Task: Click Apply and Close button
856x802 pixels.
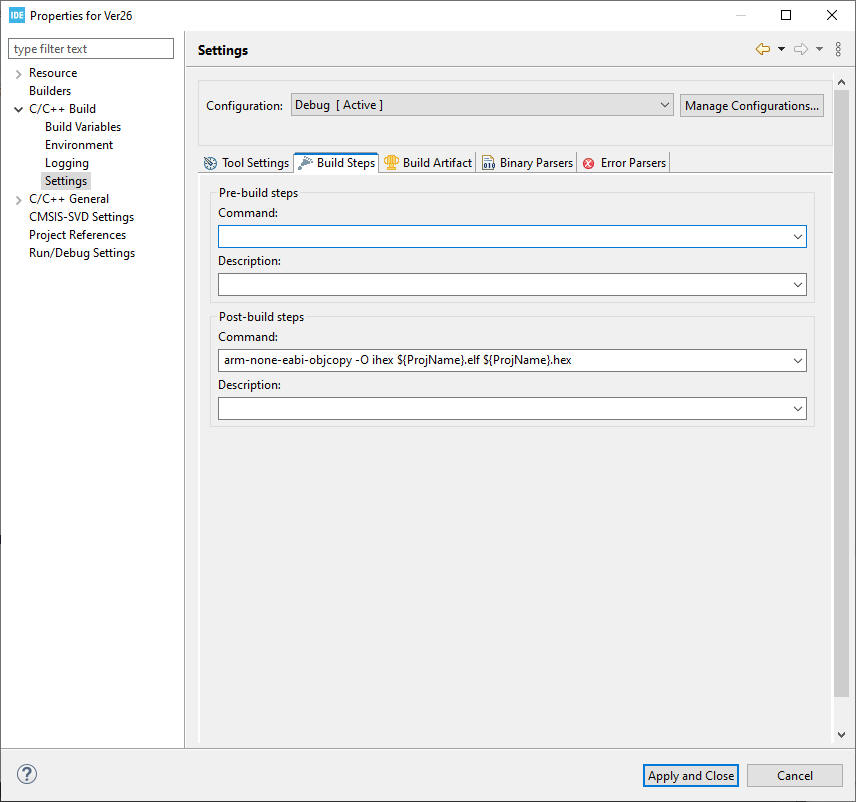Action: tap(690, 775)
